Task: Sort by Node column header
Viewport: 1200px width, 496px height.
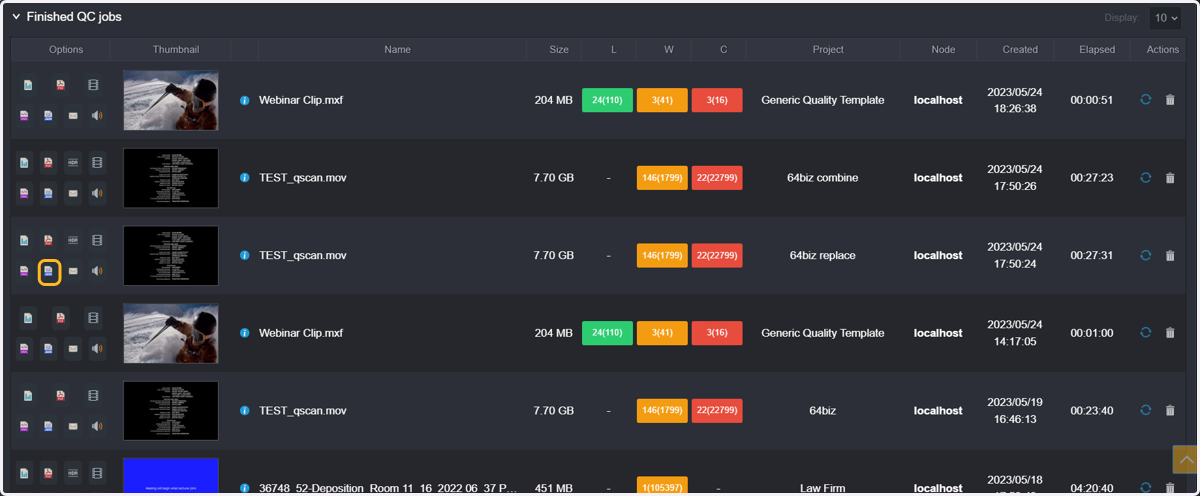Action: pos(943,49)
